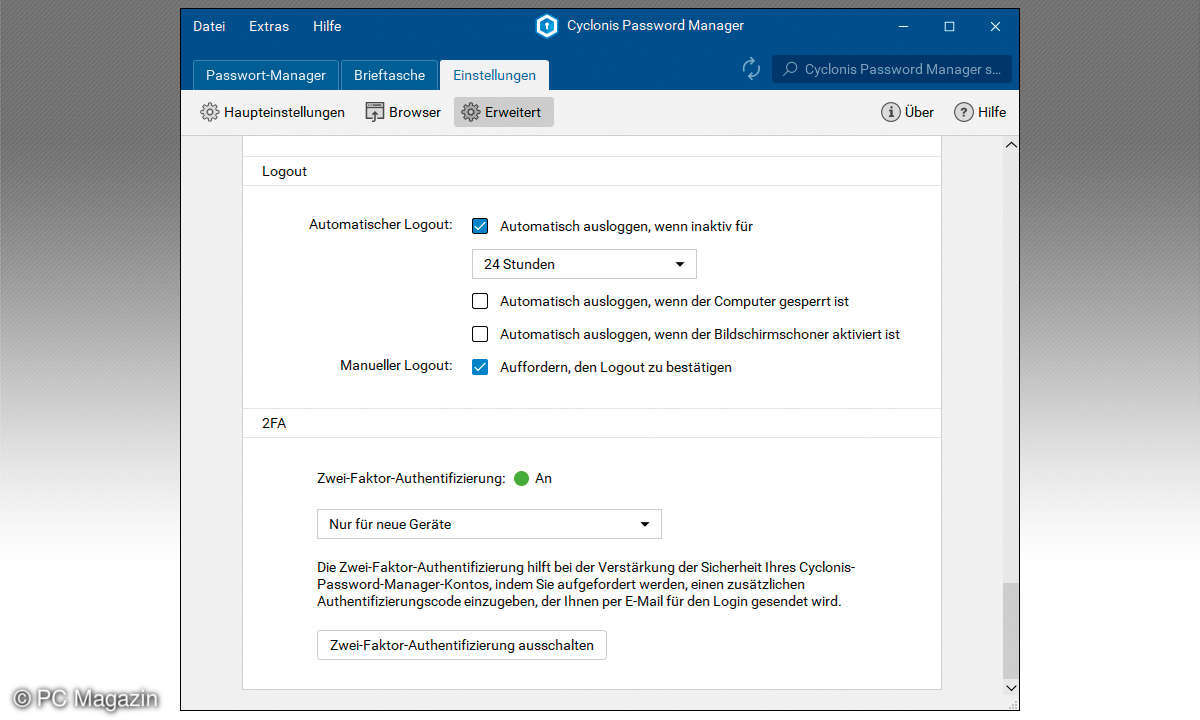Screen dimensions: 1200x720
Task: Click the green 2FA status indicator
Action: pyautogui.click(x=521, y=479)
